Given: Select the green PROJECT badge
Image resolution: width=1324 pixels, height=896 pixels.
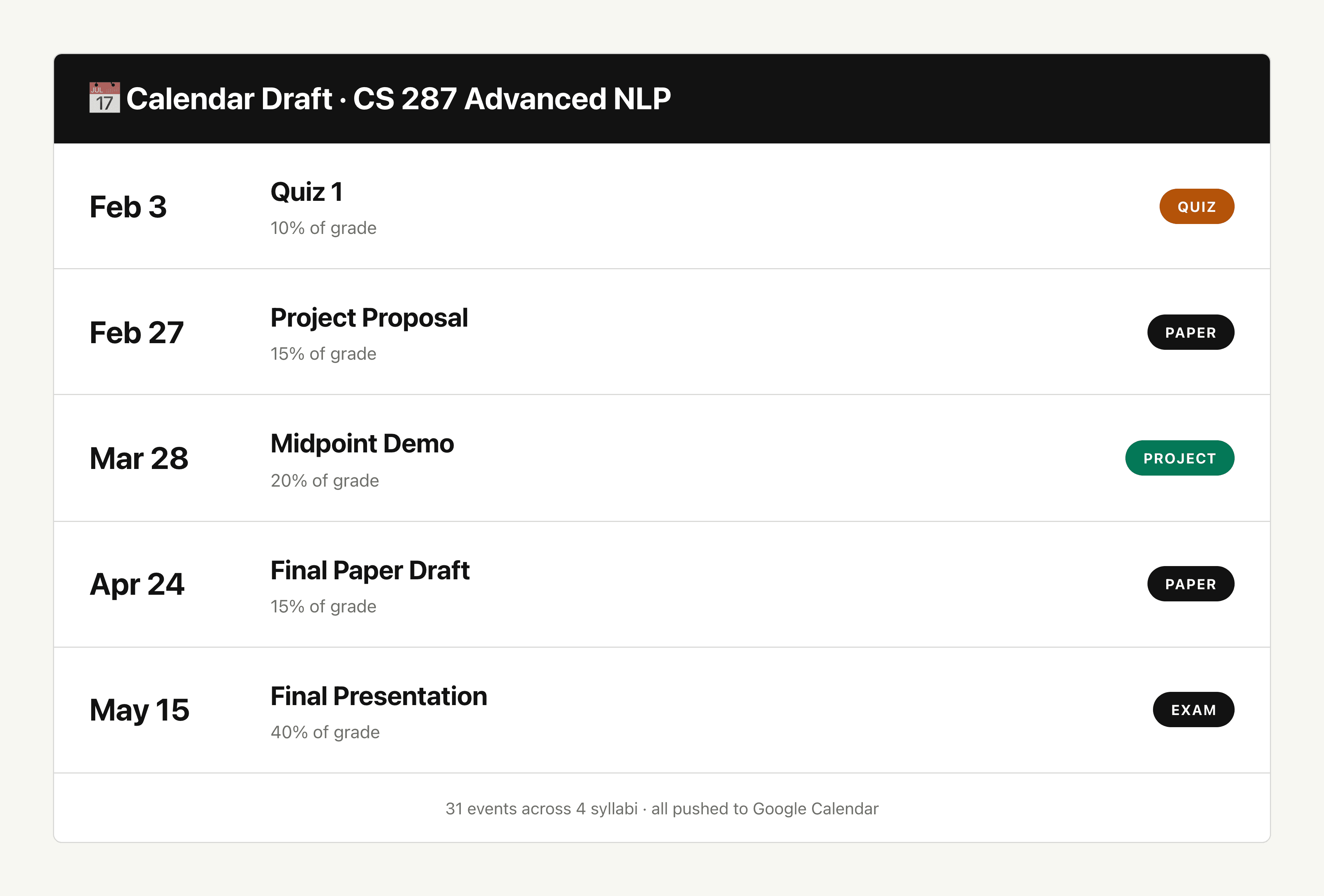Looking at the screenshot, I should 1180,458.
